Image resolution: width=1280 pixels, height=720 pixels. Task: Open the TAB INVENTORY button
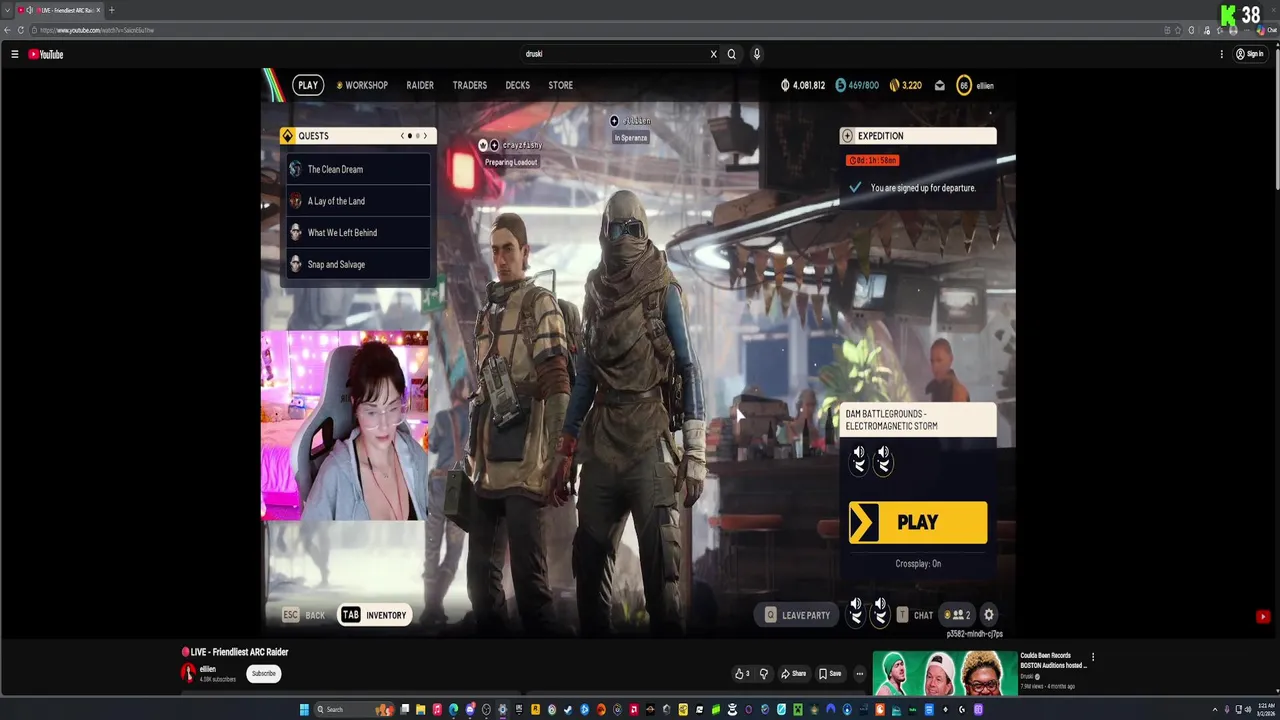click(374, 615)
